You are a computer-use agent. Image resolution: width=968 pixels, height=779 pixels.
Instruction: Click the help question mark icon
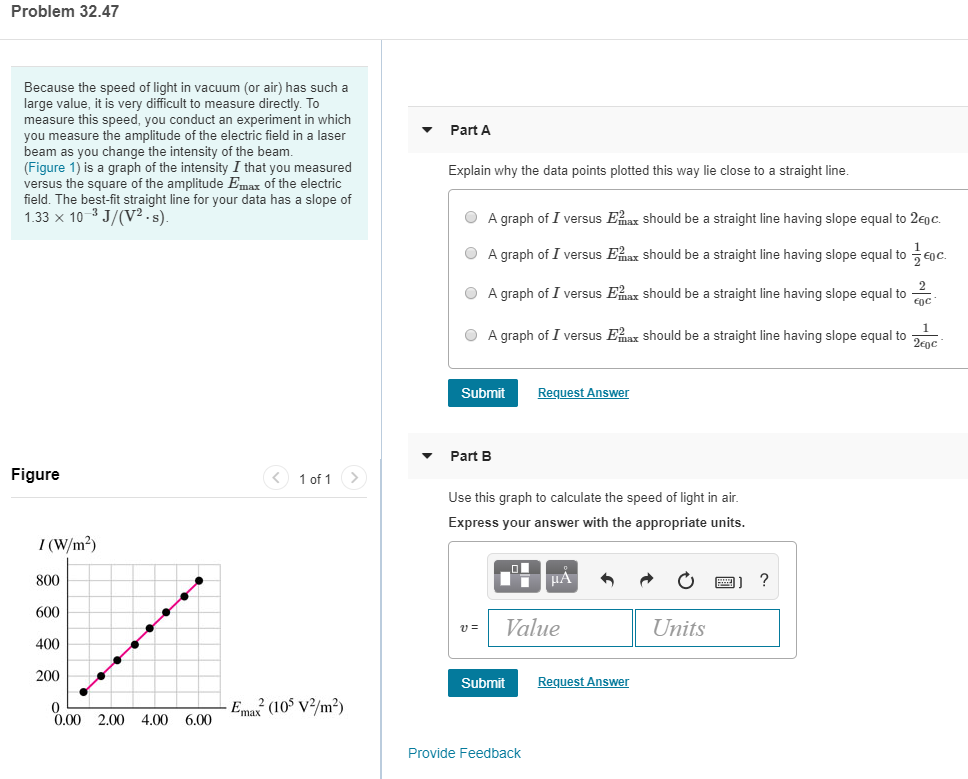click(x=763, y=578)
